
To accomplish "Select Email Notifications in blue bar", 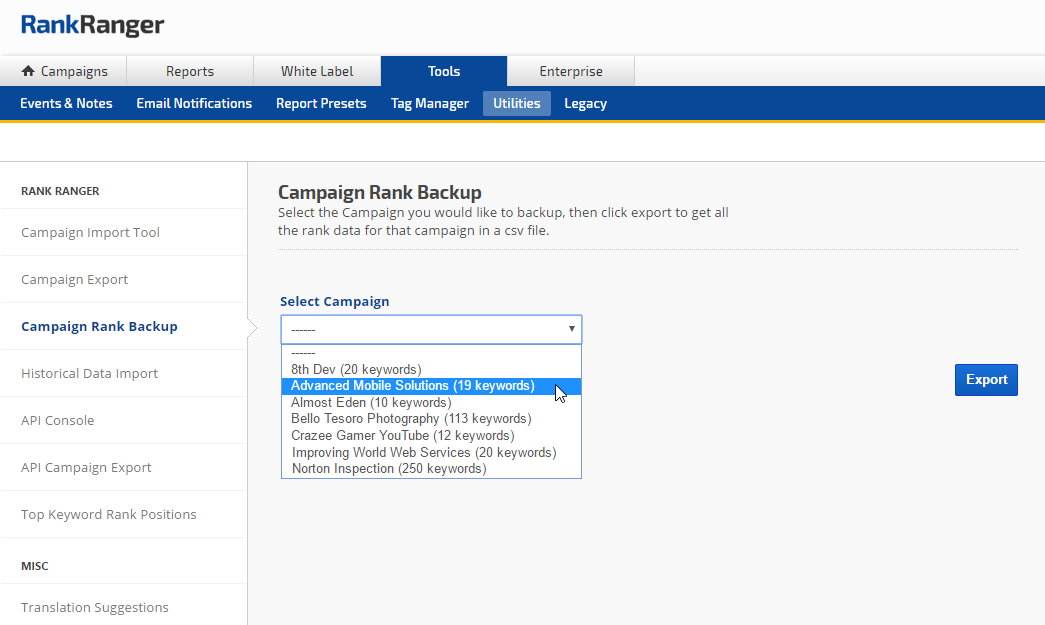I will 194,103.
